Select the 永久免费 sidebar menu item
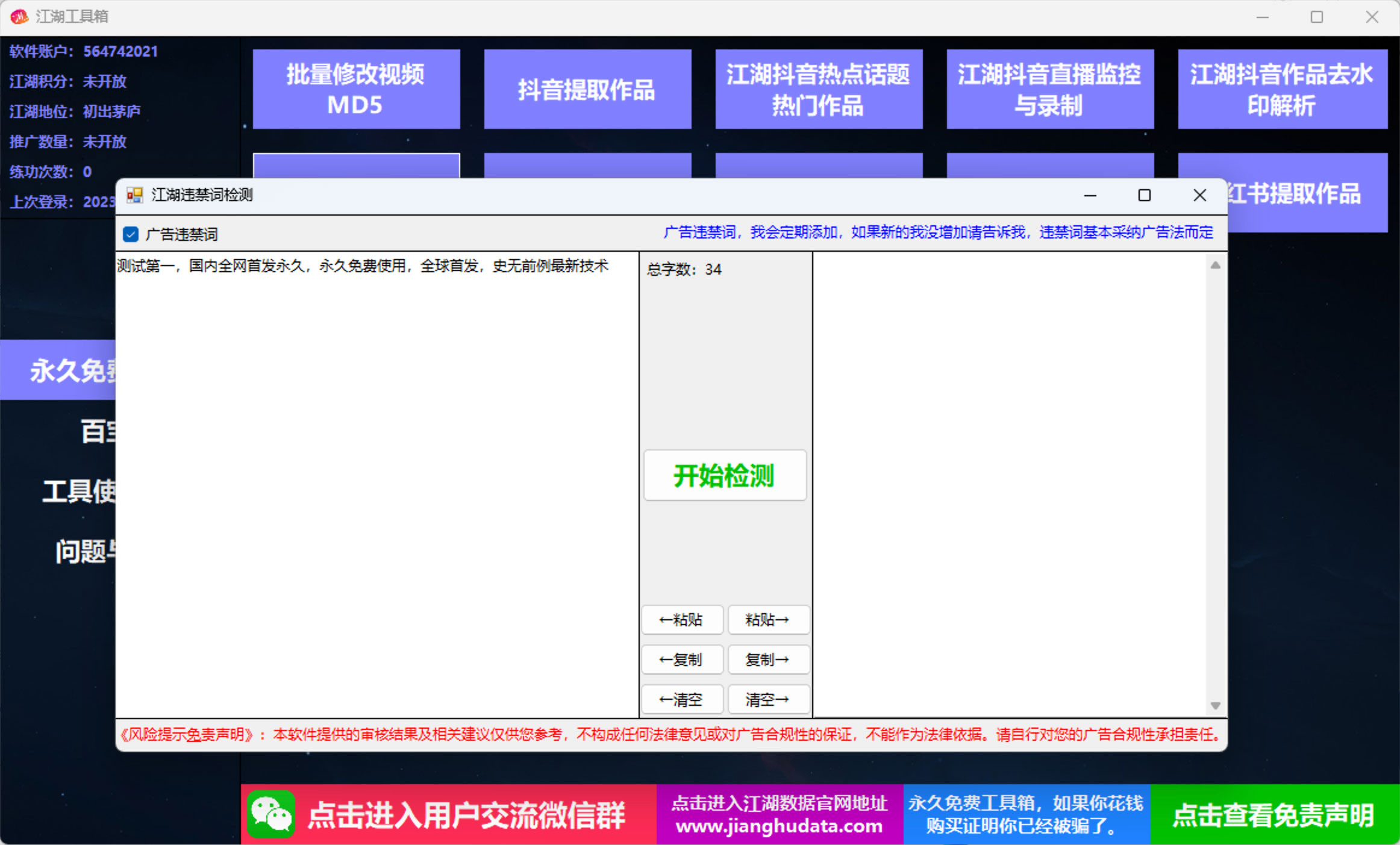This screenshot has width=1400, height=845. pos(58,370)
